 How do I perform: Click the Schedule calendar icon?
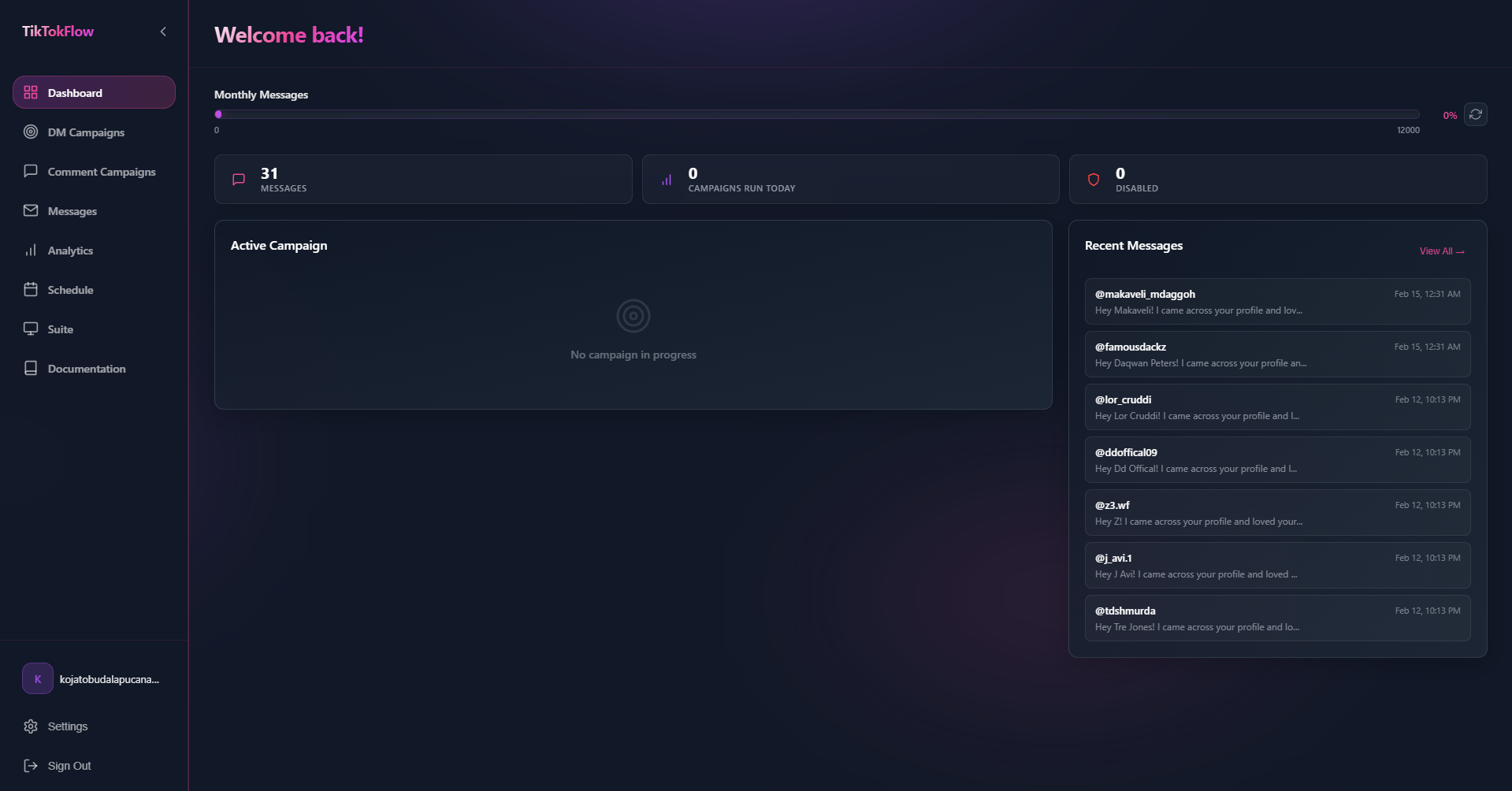[x=31, y=289]
